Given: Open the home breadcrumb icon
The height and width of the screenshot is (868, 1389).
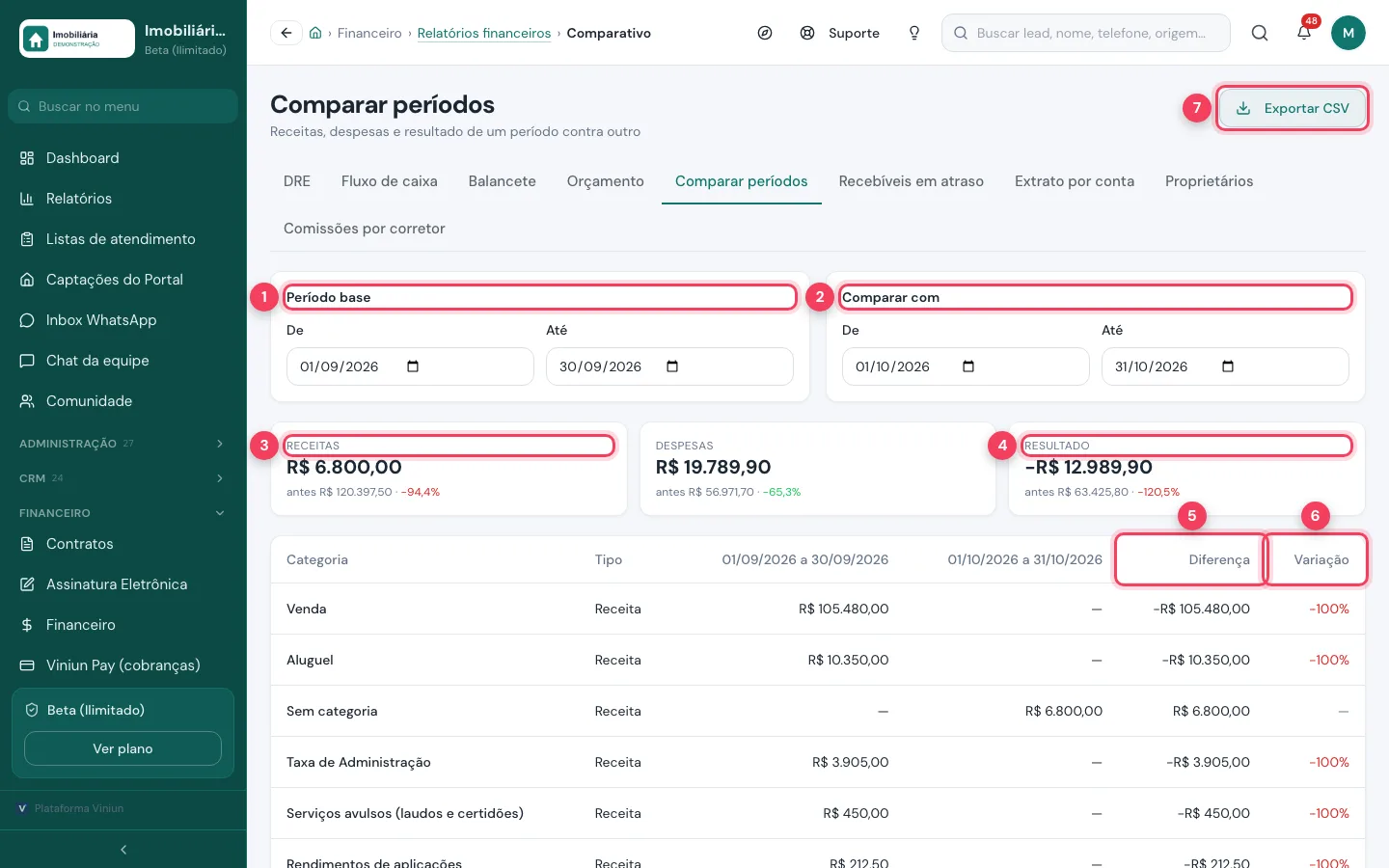Looking at the screenshot, I should (315, 33).
